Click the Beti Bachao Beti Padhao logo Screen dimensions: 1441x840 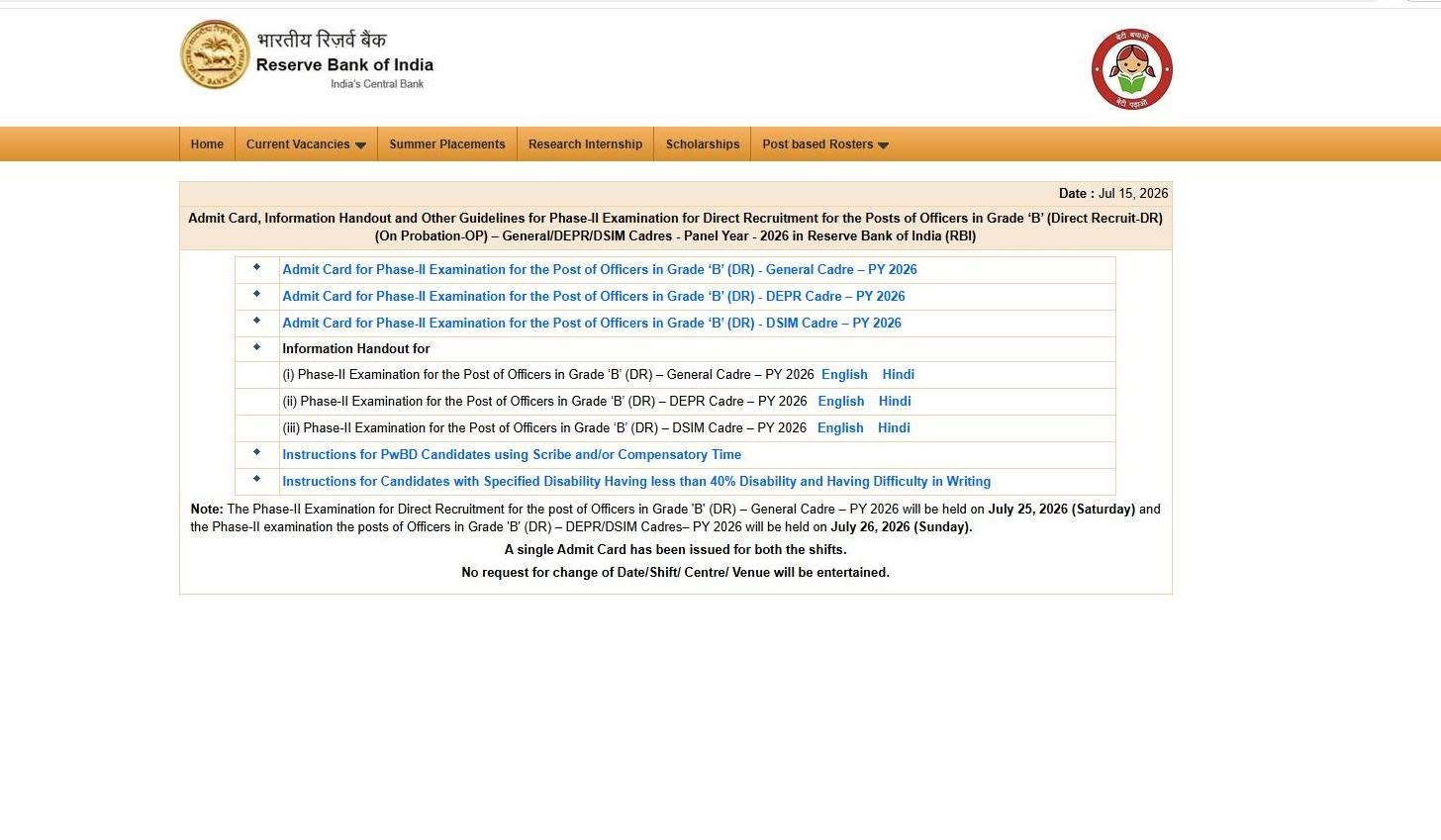1132,69
